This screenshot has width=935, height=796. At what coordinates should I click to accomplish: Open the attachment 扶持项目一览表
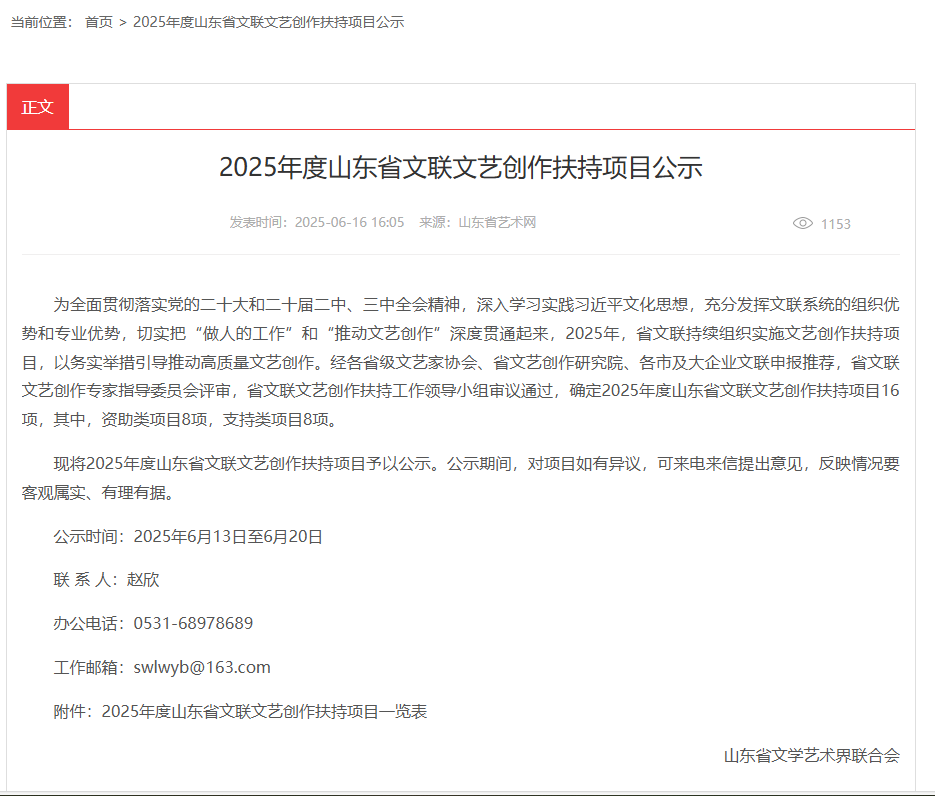(264, 711)
